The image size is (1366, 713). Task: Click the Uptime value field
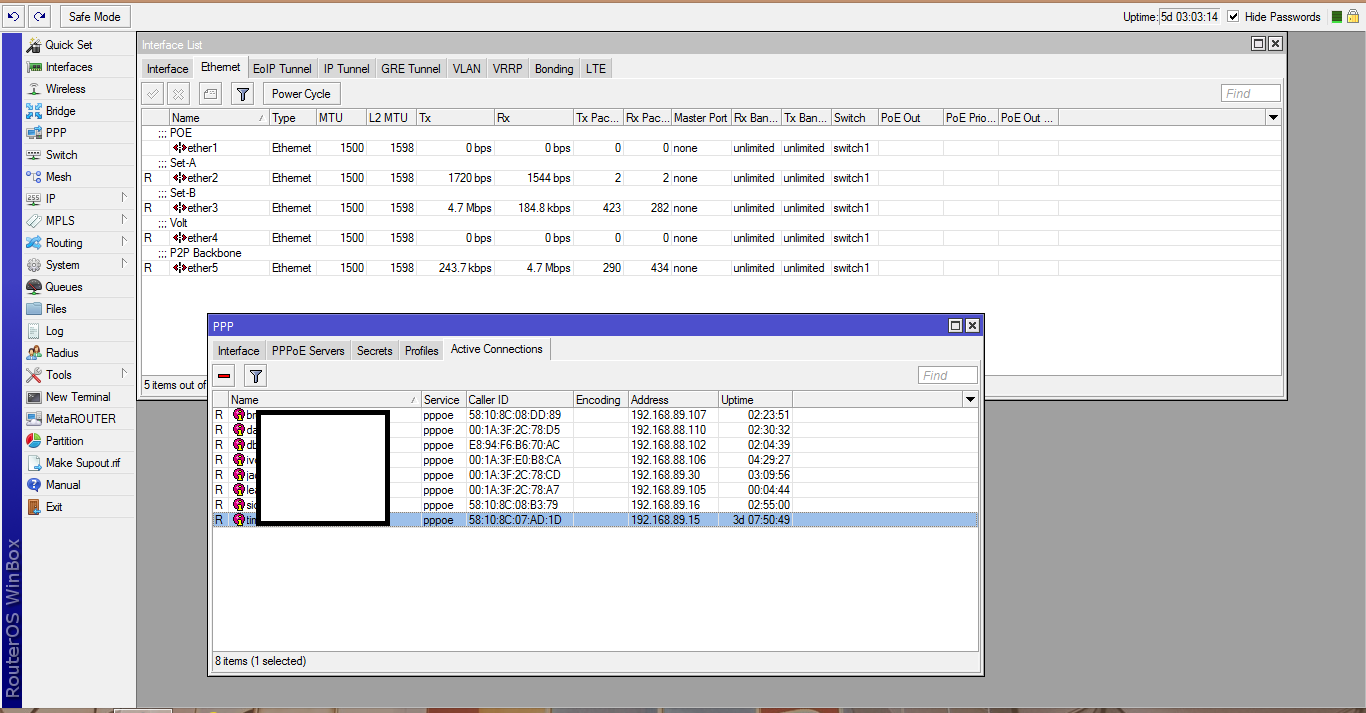click(x=1190, y=17)
